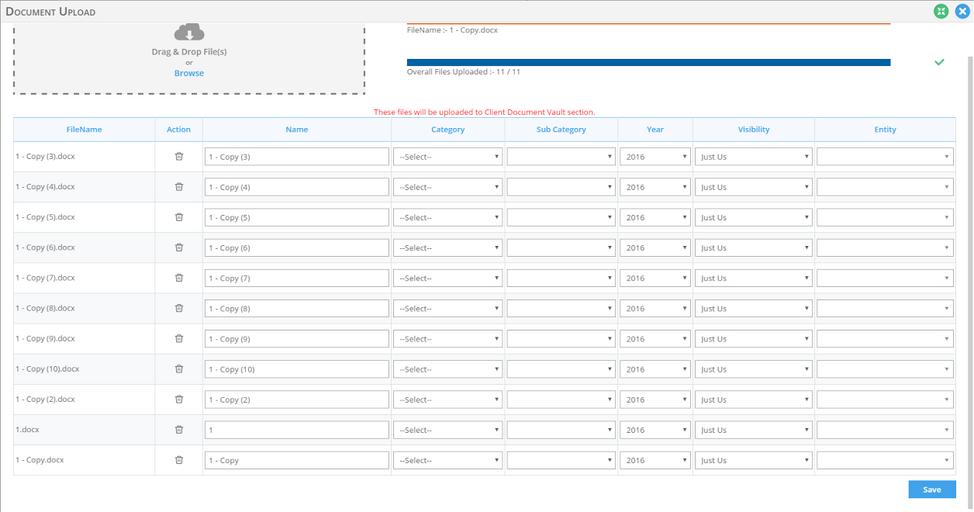Expand dialog with green fullscreen icon
The image size is (974, 512).
pyautogui.click(x=941, y=11)
